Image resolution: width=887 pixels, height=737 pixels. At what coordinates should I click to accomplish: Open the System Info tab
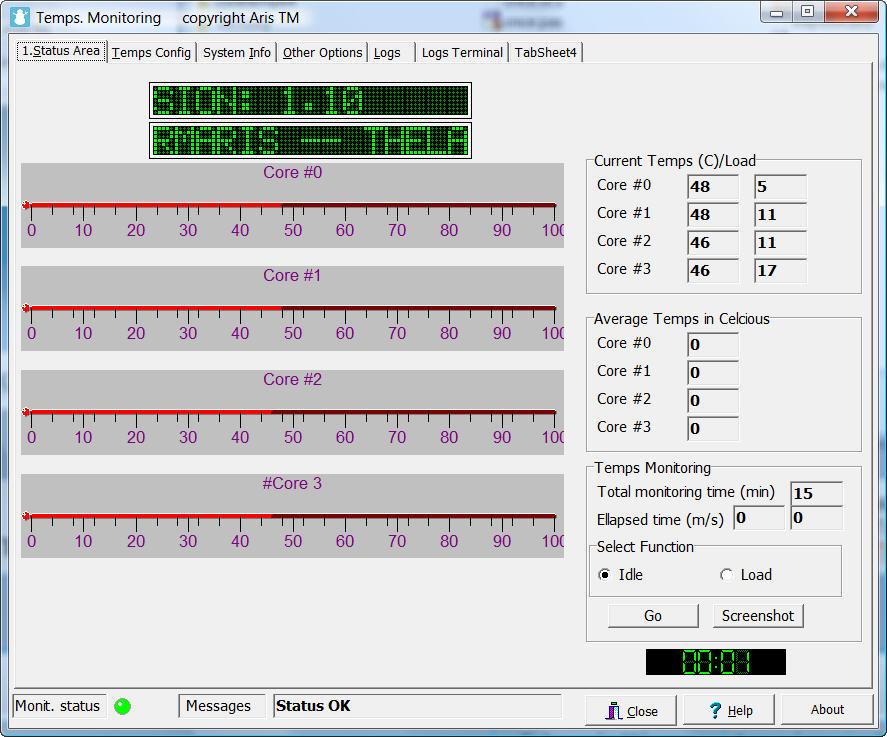pyautogui.click(x=236, y=53)
